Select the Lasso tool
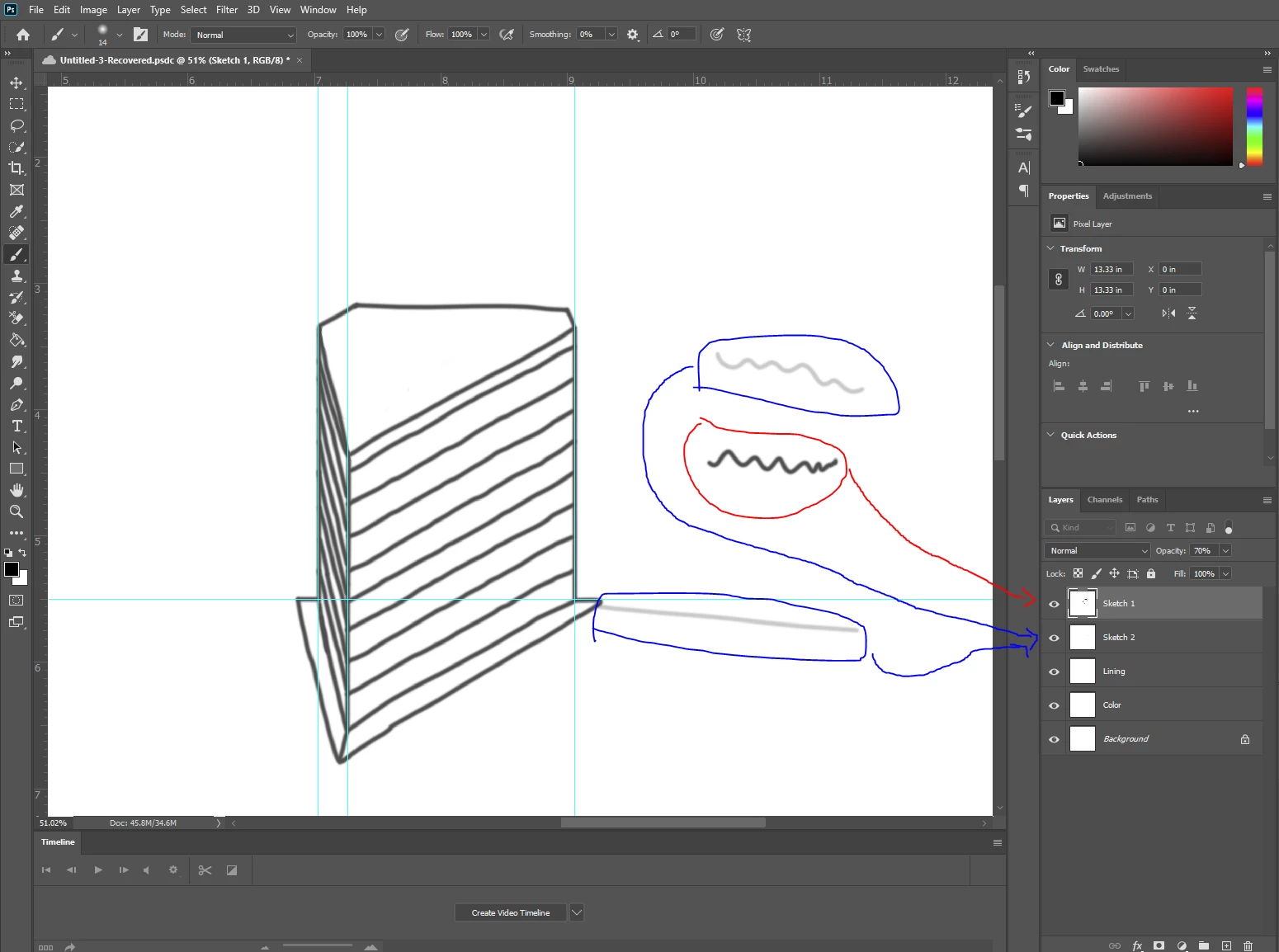Viewport: 1279px width, 952px height. pos(17,126)
